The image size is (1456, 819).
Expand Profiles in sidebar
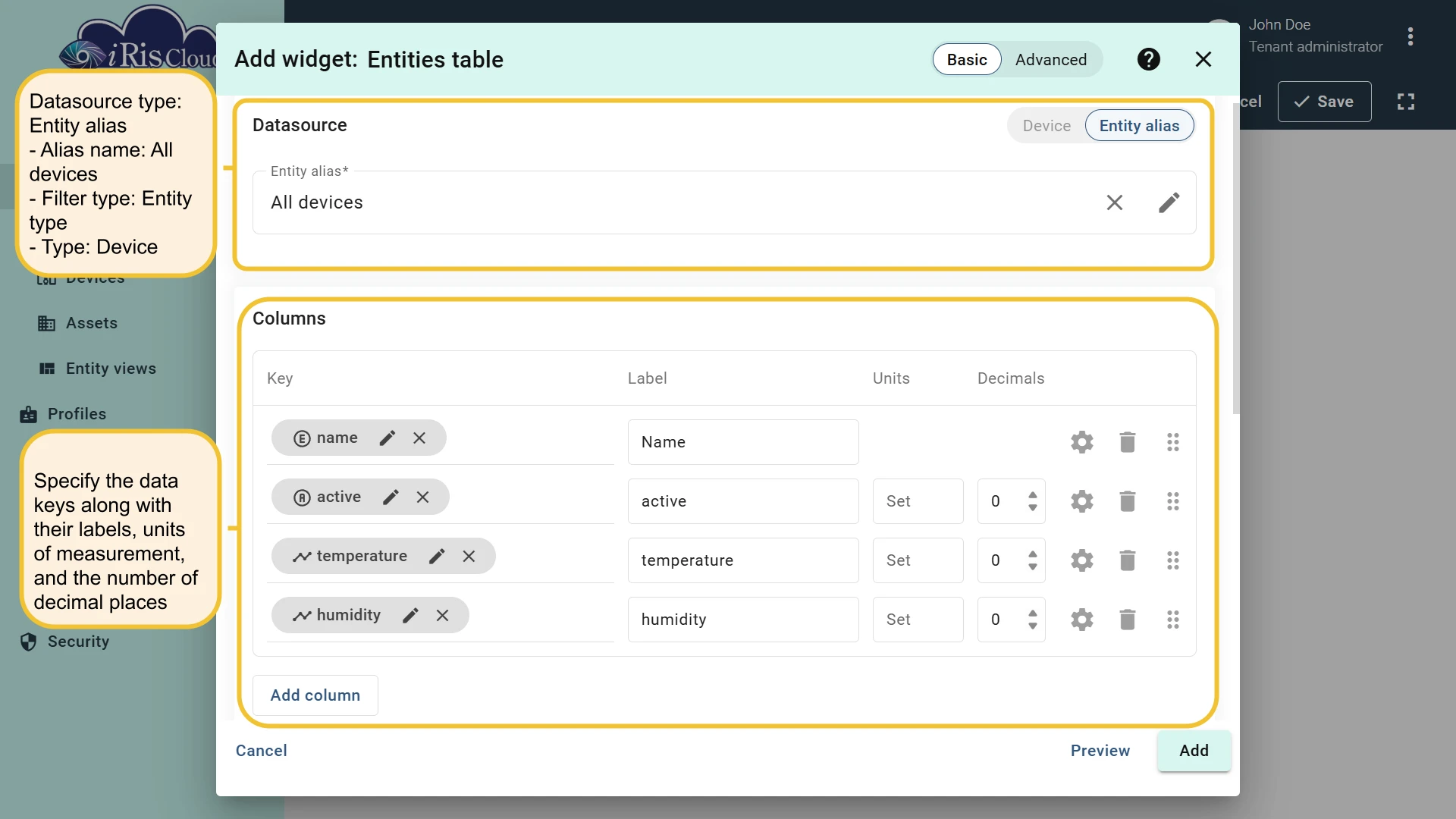point(64,414)
